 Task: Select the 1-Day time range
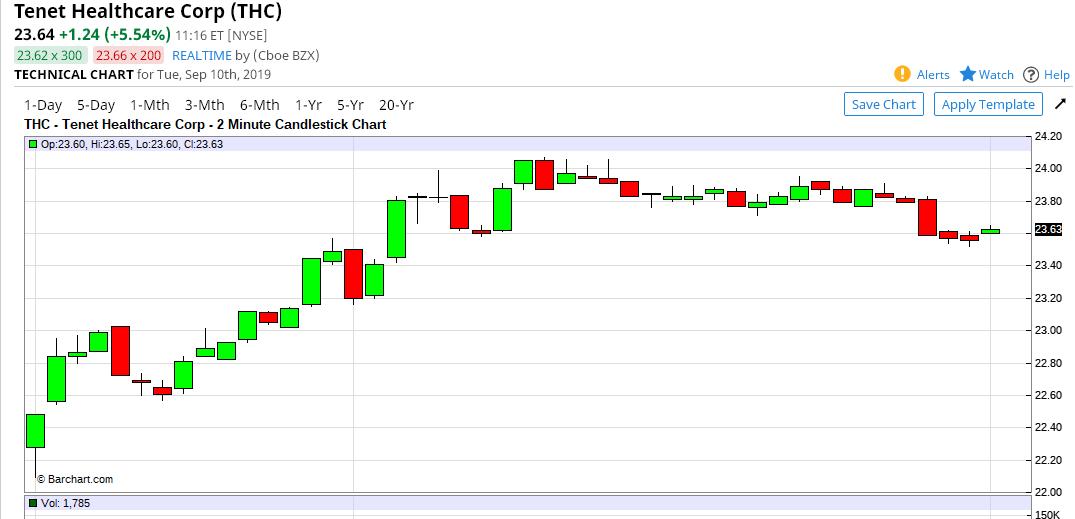43,105
